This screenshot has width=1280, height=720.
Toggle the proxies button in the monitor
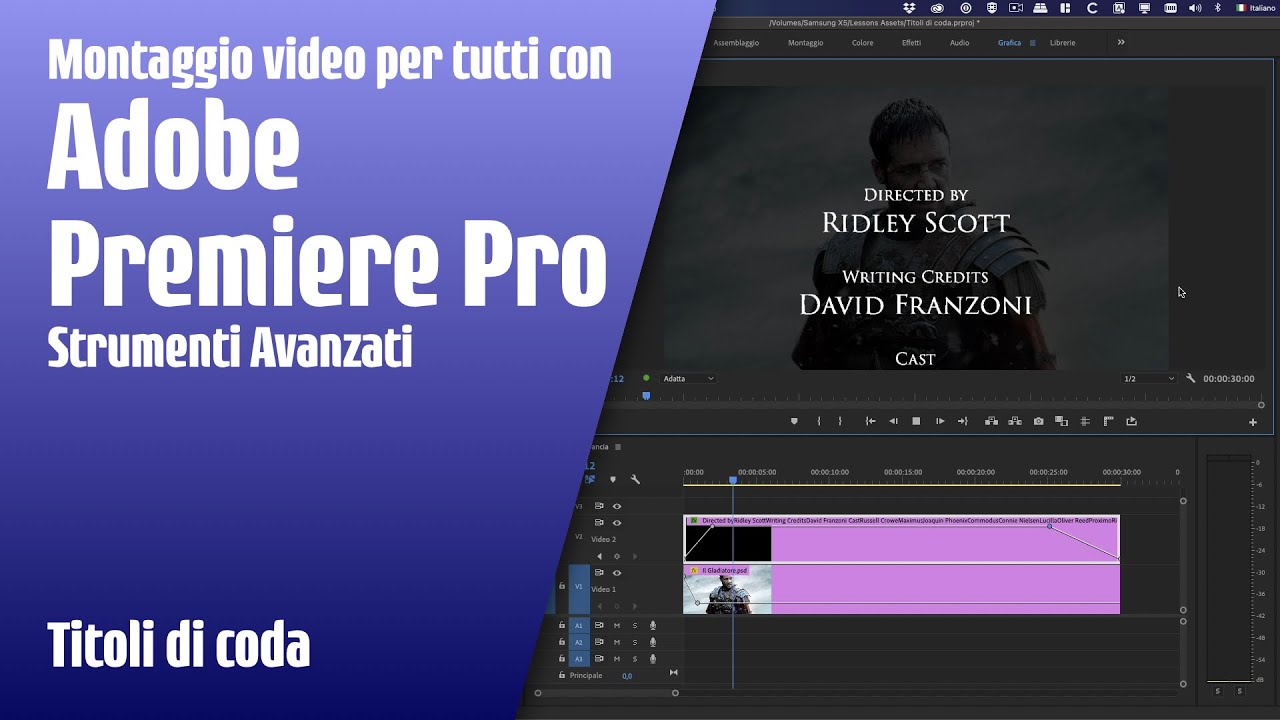tap(1085, 421)
